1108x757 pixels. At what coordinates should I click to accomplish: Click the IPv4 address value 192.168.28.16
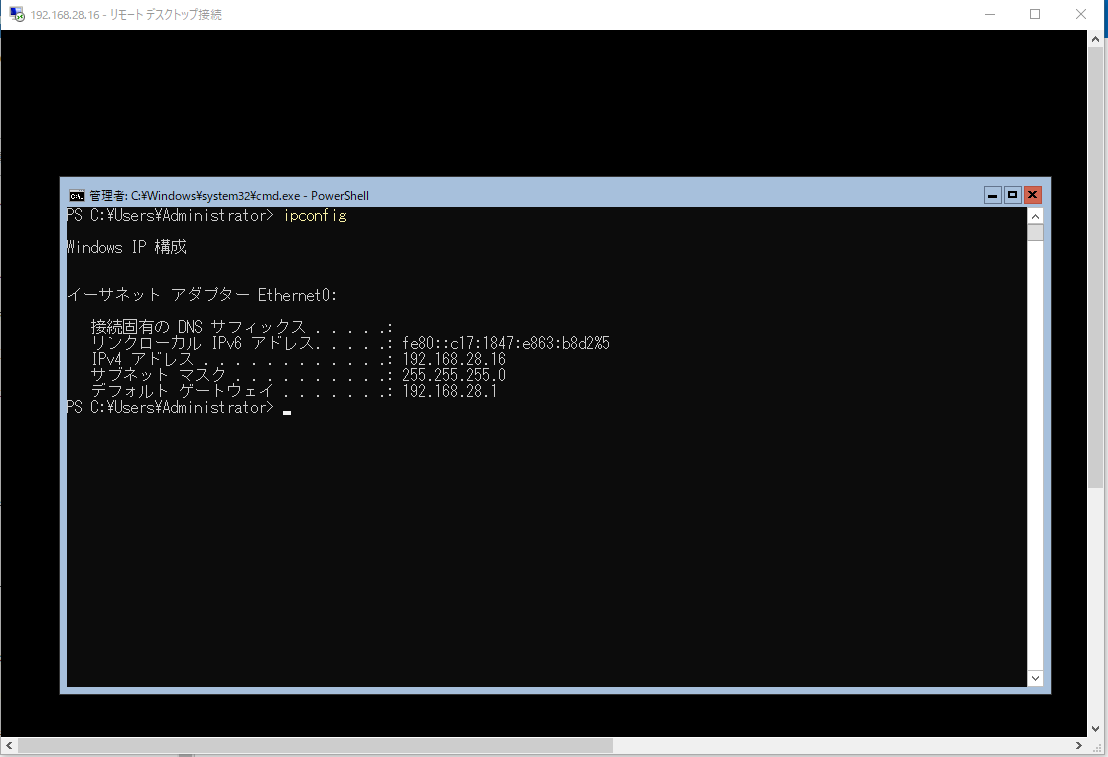[x=454, y=359]
